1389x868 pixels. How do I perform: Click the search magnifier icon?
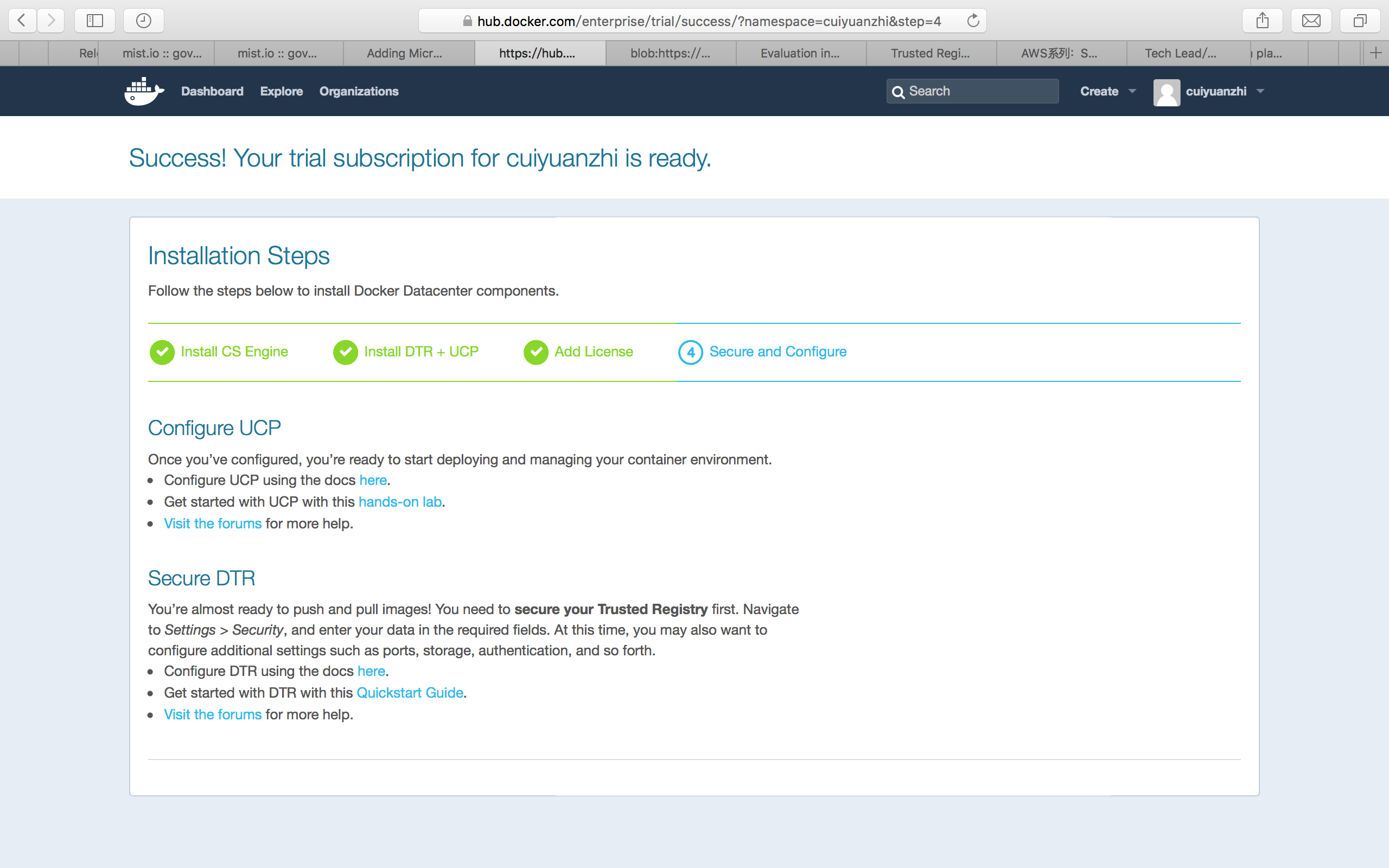(x=899, y=92)
